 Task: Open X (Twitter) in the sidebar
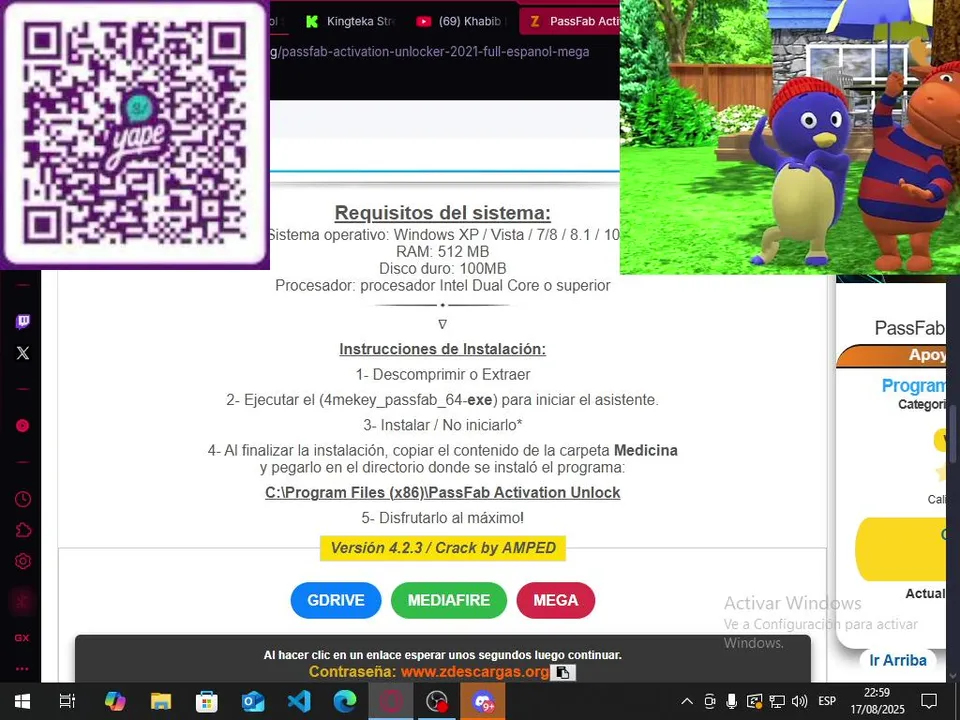coord(23,353)
